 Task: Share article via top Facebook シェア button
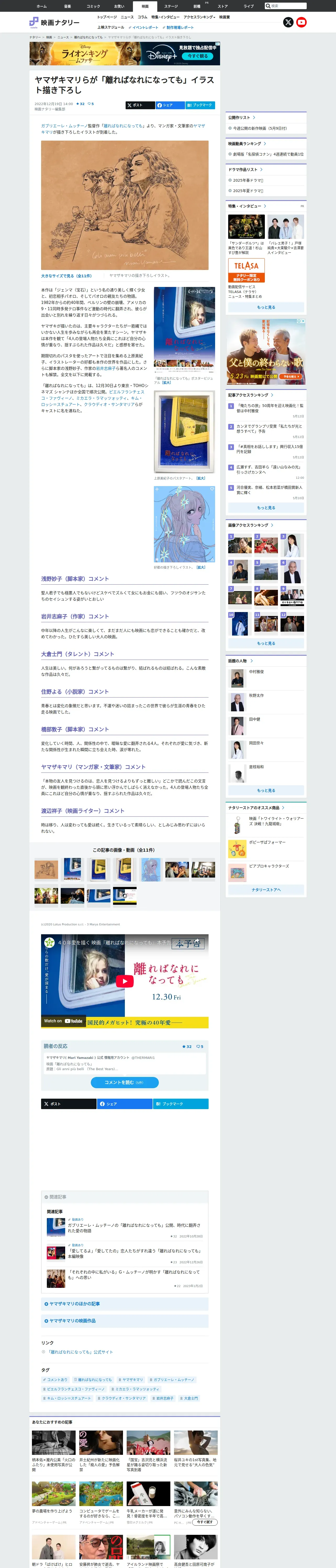pyautogui.click(x=170, y=105)
